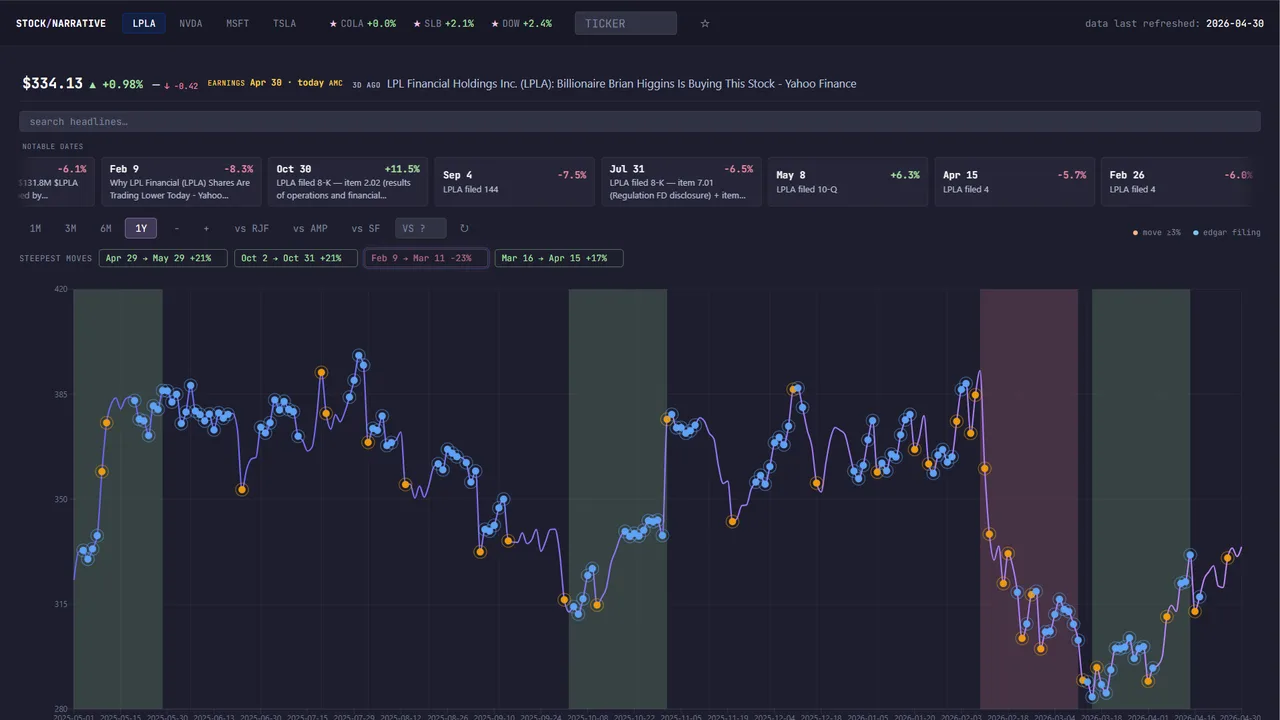
Task: Click the 385 y-axis label
Action: pos(61,394)
